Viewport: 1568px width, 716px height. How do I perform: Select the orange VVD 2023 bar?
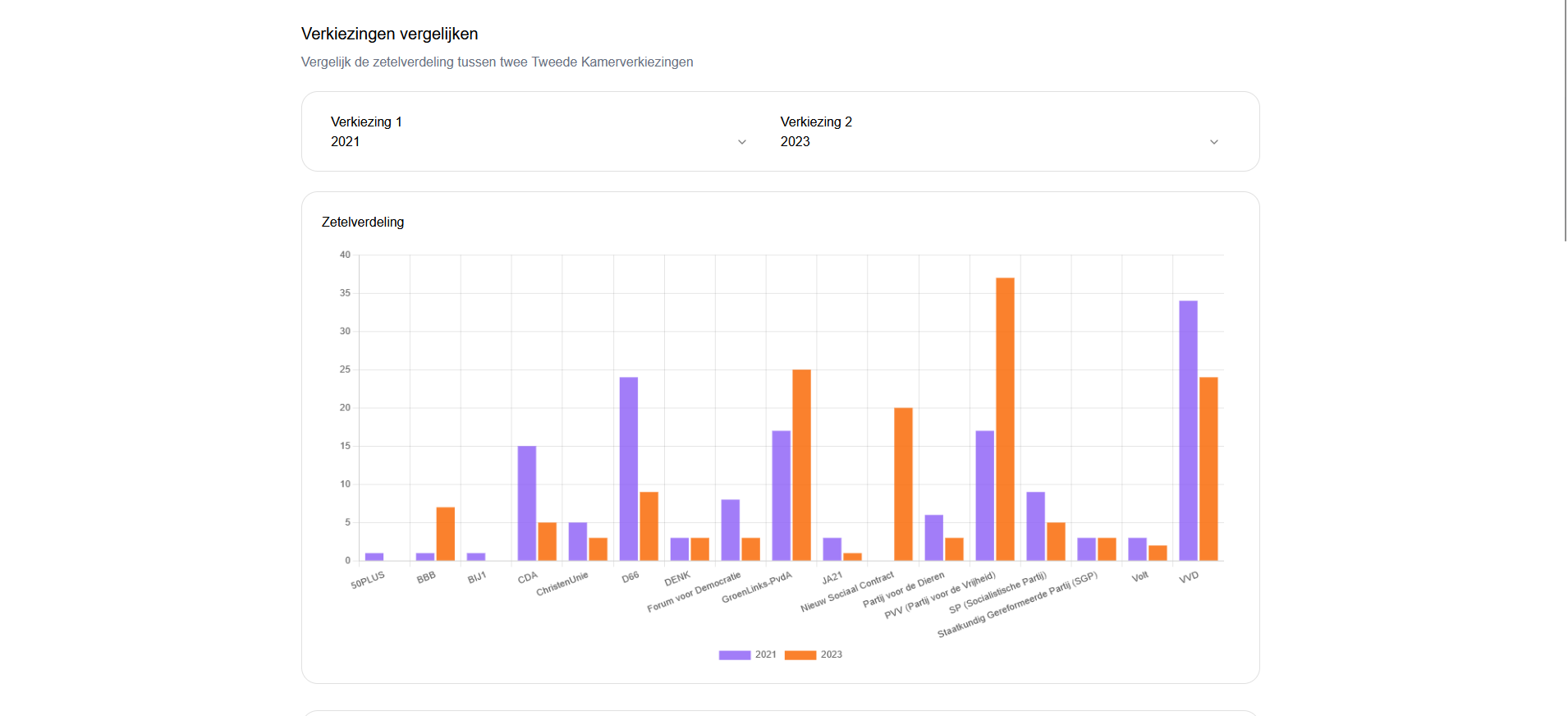pos(1208,469)
